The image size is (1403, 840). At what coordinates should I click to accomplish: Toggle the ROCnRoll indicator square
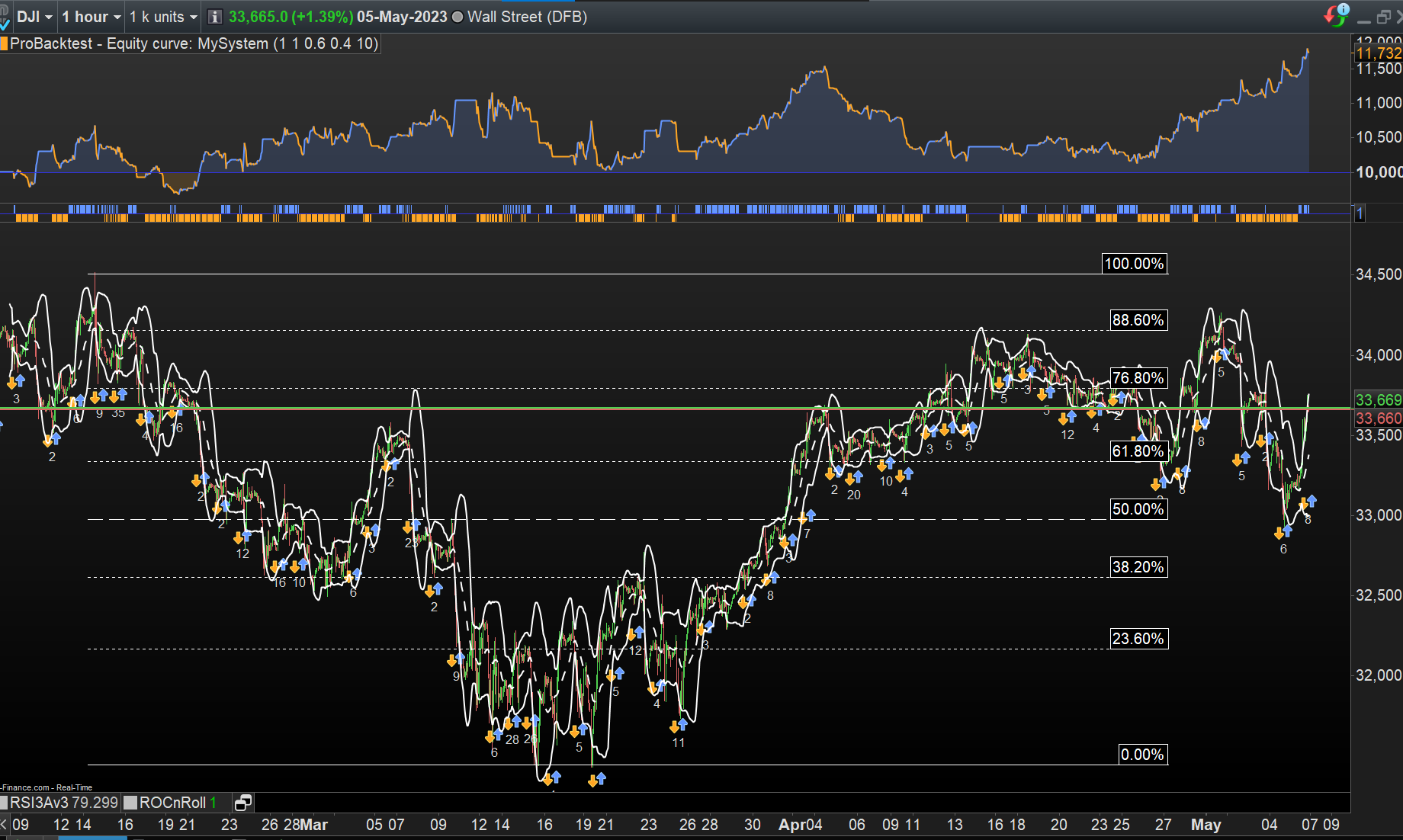pyautogui.click(x=130, y=803)
